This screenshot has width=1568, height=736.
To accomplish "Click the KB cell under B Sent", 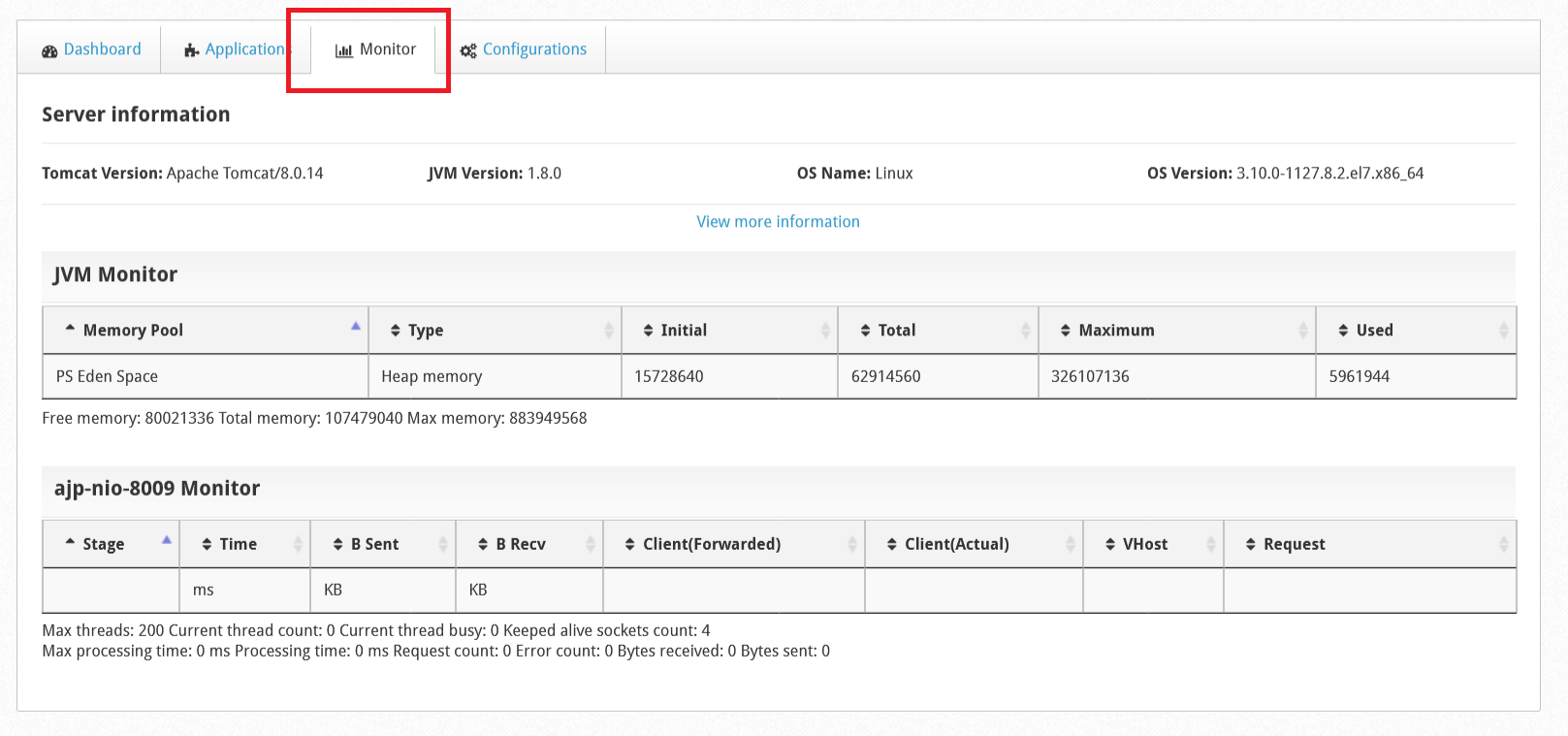I will [383, 590].
